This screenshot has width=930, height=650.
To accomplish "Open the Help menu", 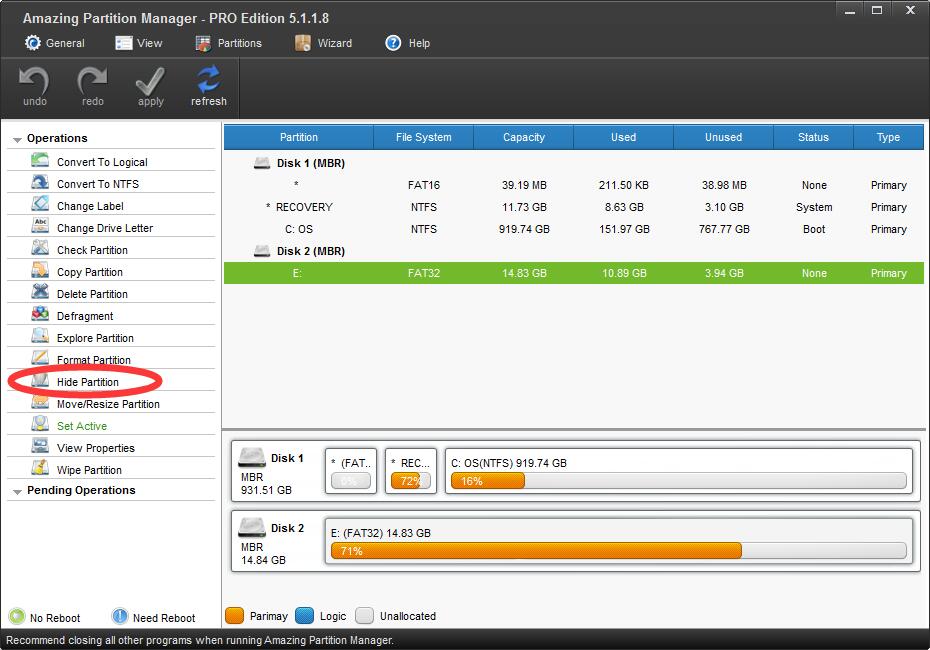I will click(x=407, y=43).
